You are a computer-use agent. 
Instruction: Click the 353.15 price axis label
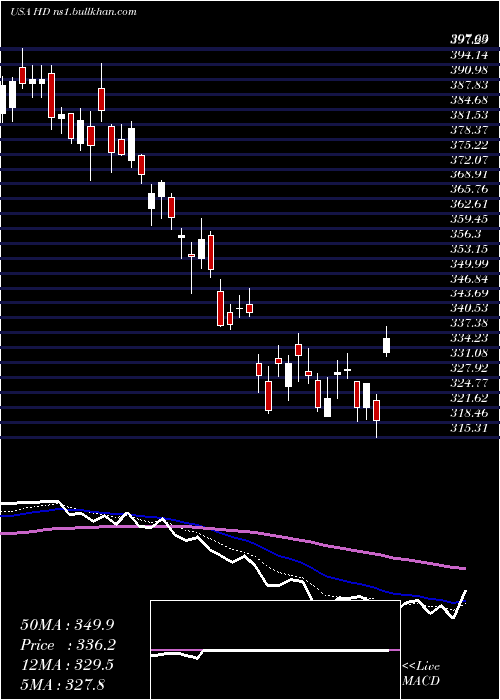(x=469, y=249)
